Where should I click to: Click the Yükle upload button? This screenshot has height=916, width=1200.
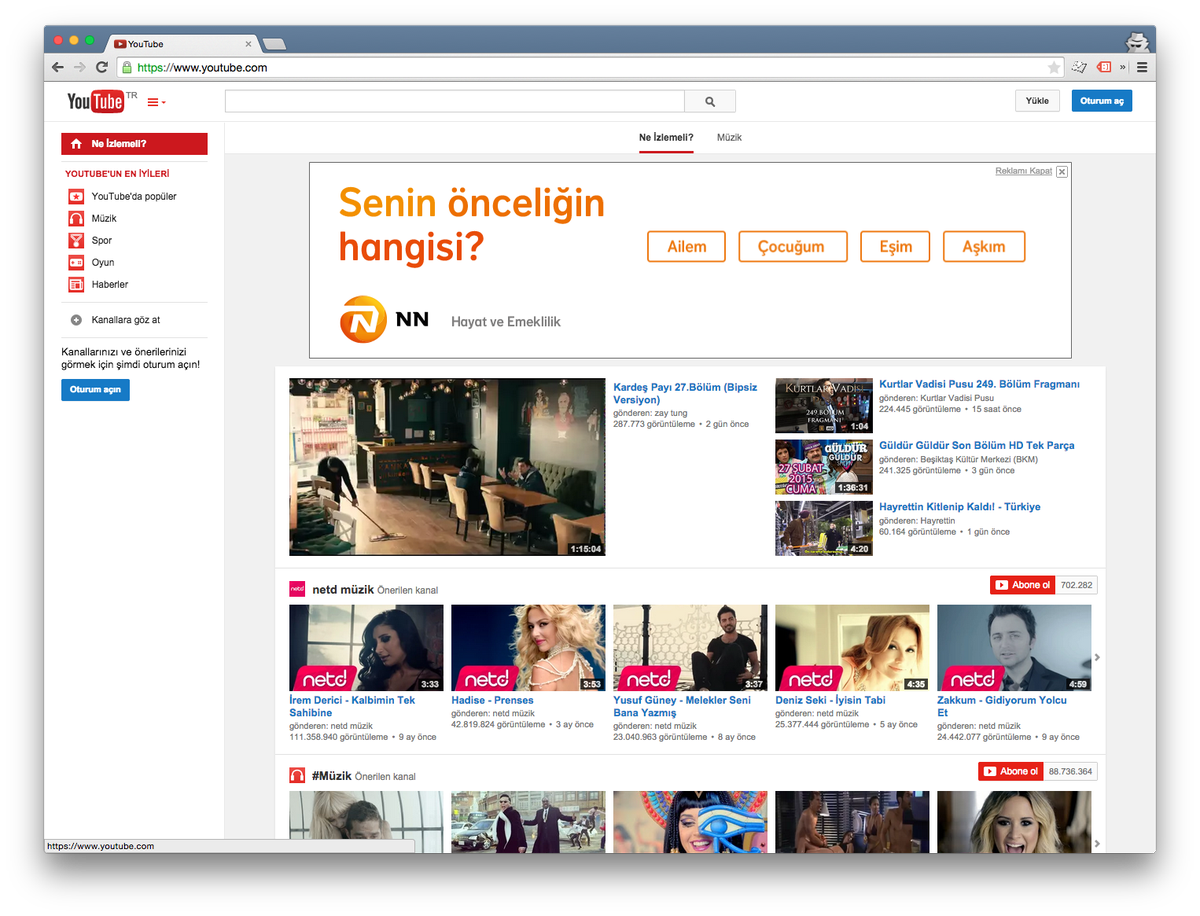click(x=1037, y=101)
